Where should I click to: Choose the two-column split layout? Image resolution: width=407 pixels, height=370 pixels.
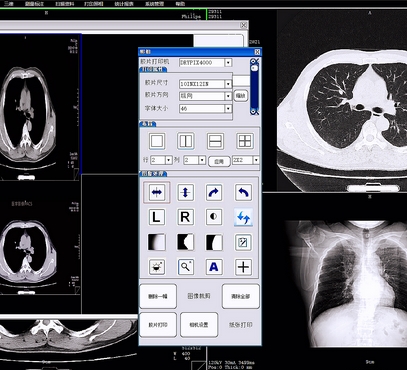[x=186, y=141]
